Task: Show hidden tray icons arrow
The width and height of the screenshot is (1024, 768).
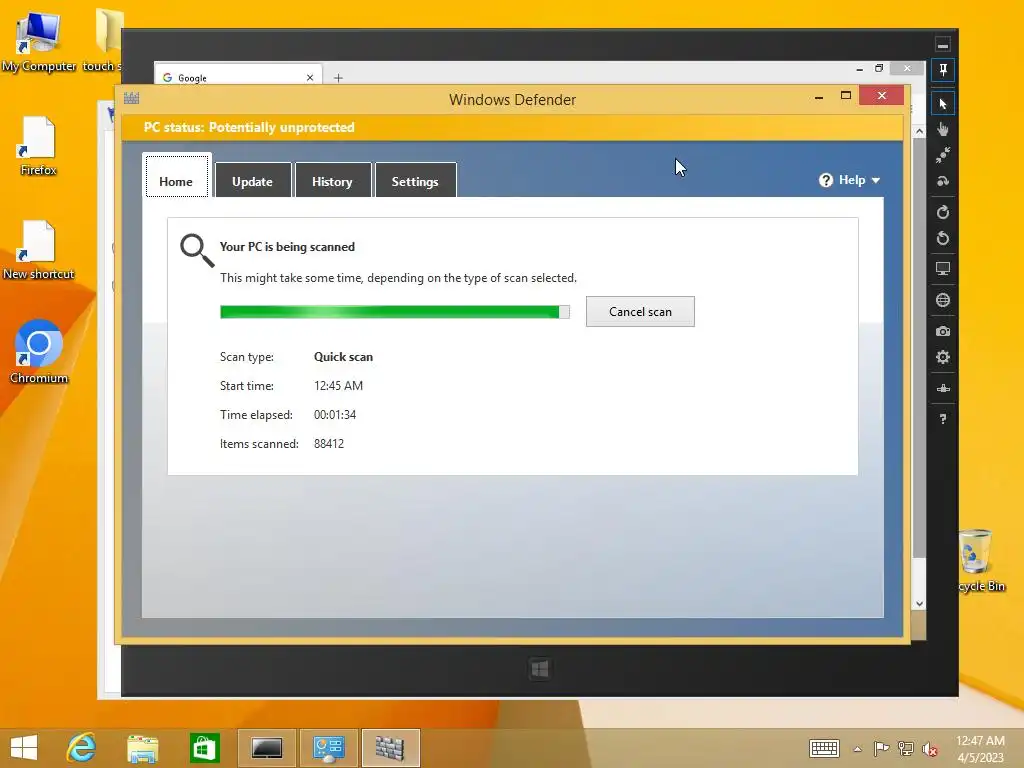Action: (x=857, y=749)
